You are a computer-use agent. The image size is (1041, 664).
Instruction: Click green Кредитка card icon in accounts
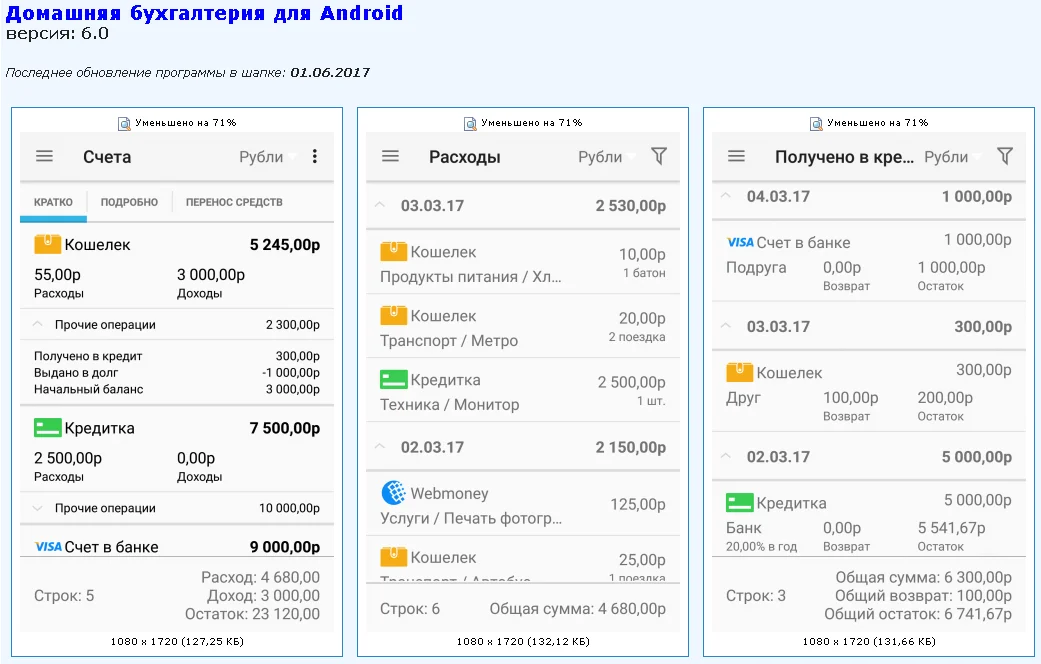47,428
